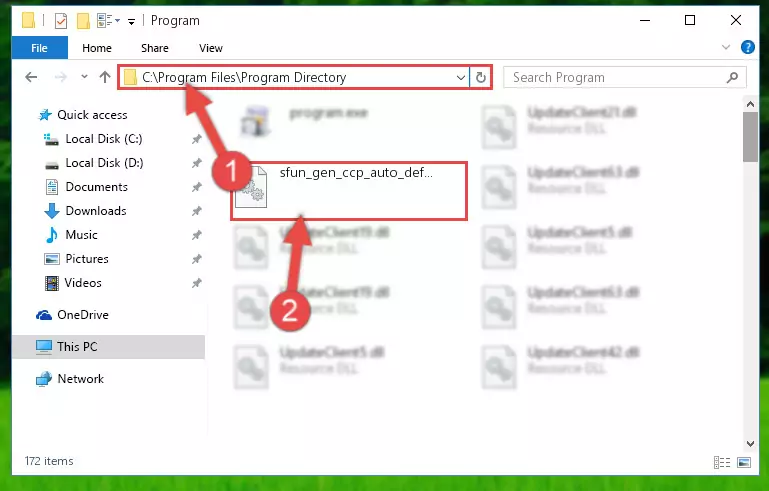
Task: Expand the ribbon with the chevron
Action: click(726, 47)
